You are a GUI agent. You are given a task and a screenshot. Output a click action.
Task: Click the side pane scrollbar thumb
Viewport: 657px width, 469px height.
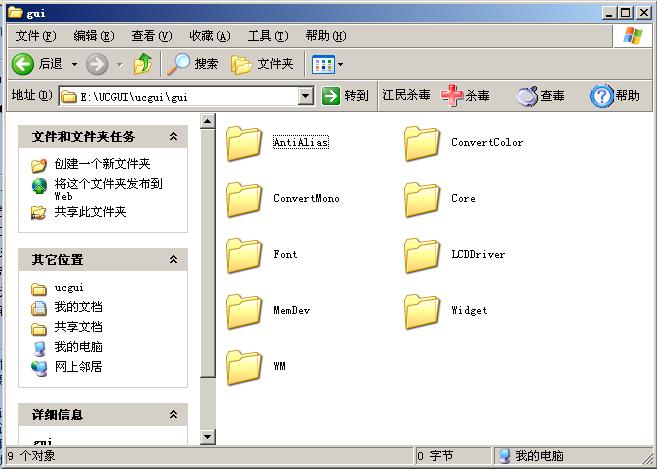pyautogui.click(x=207, y=253)
